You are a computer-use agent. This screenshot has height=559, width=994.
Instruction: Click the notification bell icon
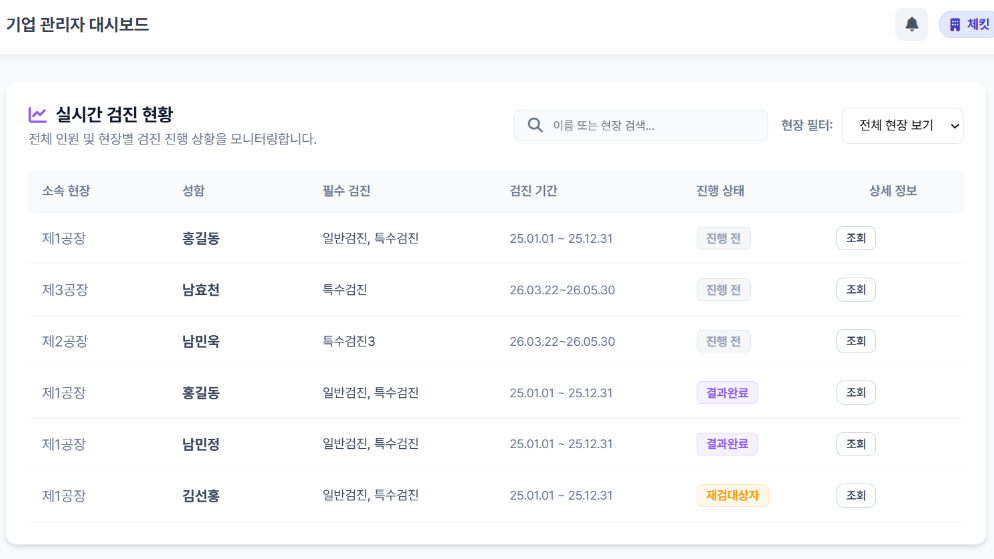click(911, 25)
